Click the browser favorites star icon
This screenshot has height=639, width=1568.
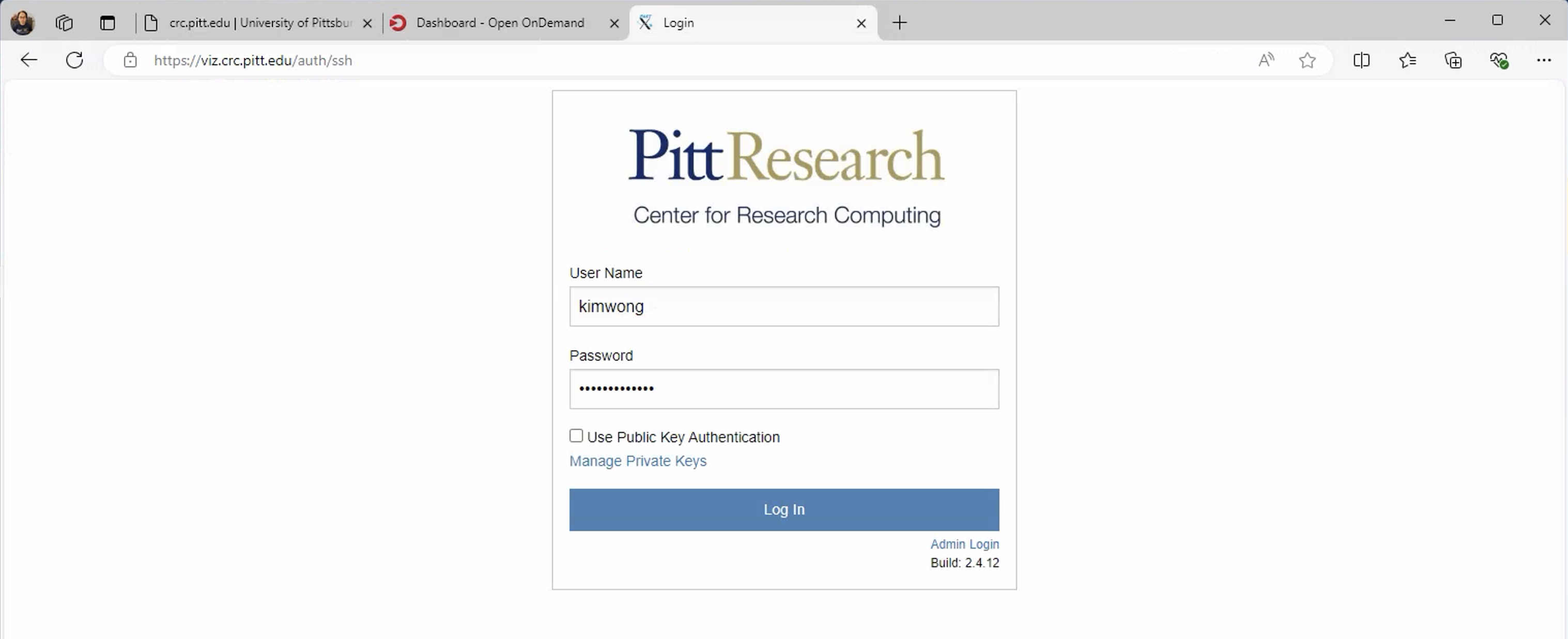(1308, 61)
